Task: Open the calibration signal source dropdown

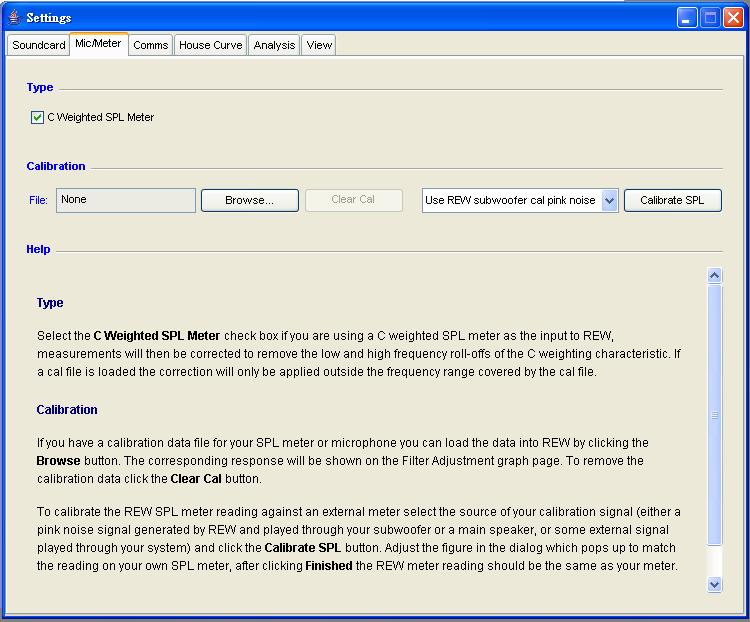Action: pyautogui.click(x=610, y=200)
